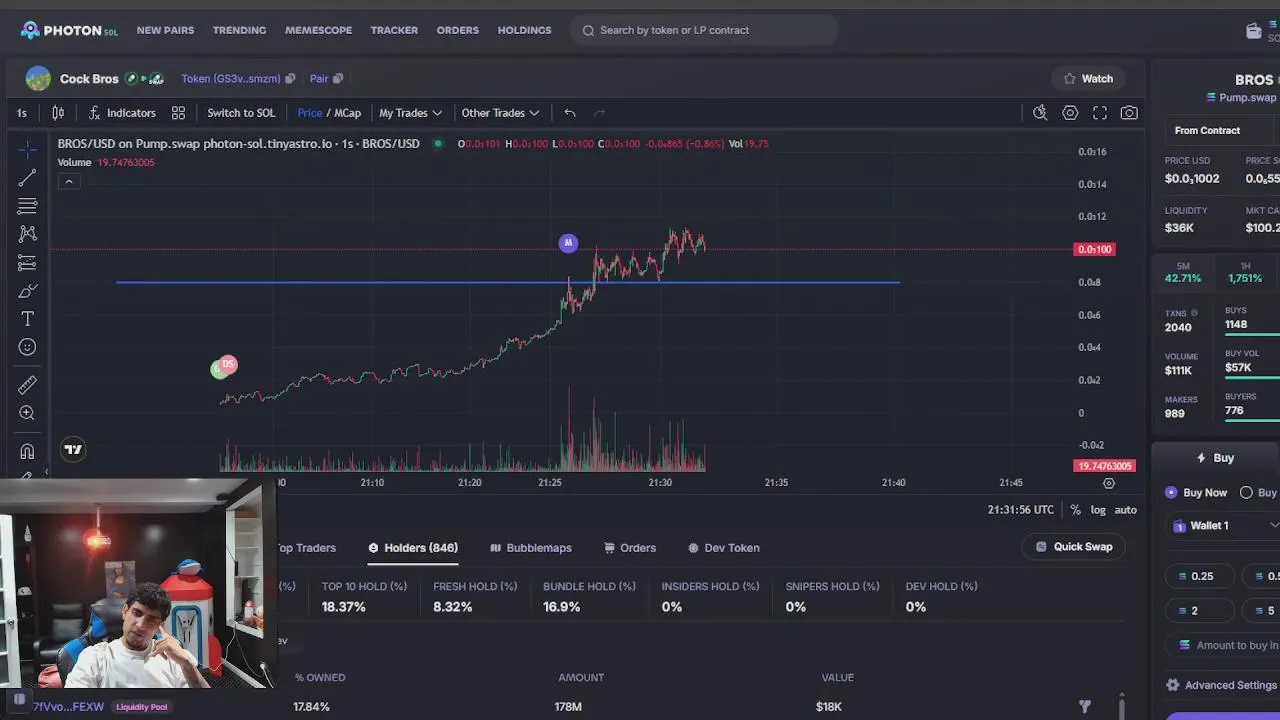This screenshot has width=1280, height=720.
Task: Switch to Bubblemaps tab
Action: pos(531,548)
